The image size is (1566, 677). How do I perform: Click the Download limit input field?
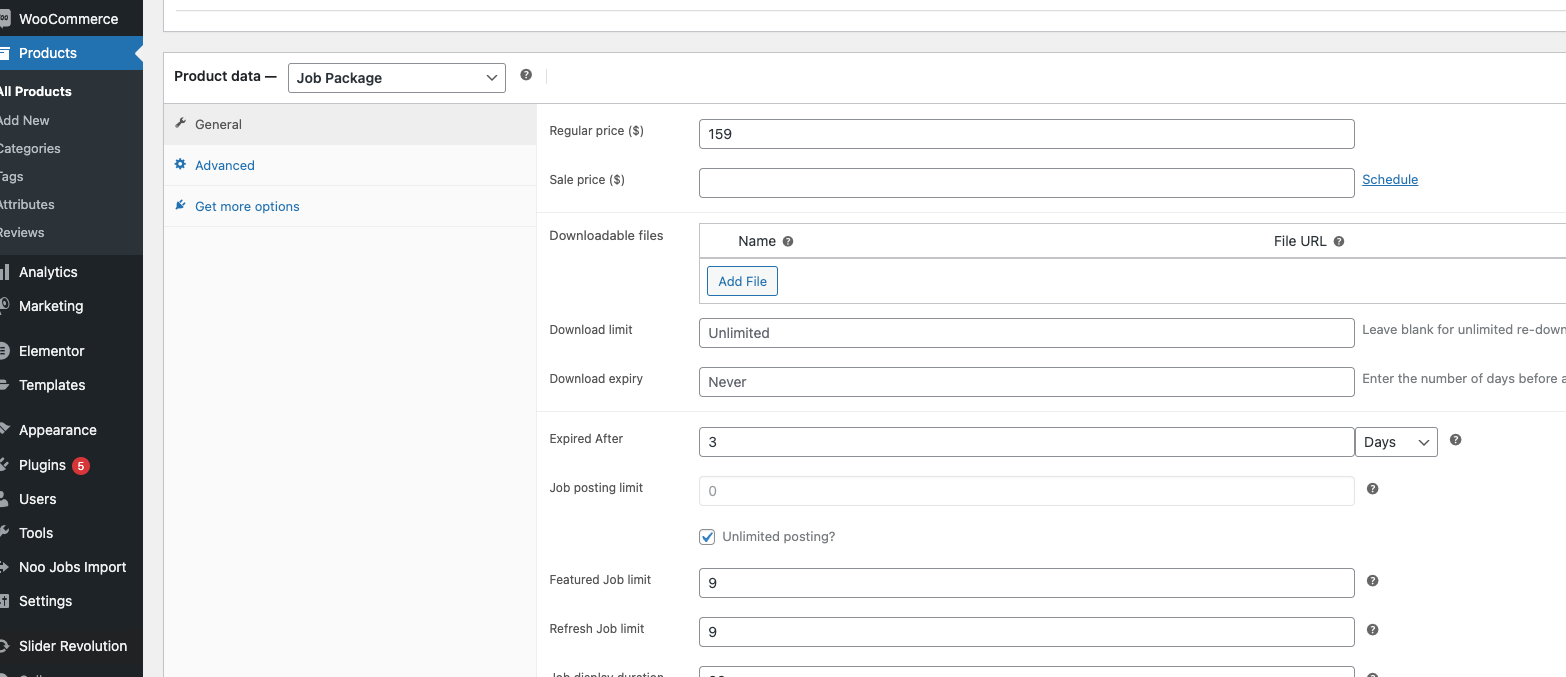point(1027,333)
